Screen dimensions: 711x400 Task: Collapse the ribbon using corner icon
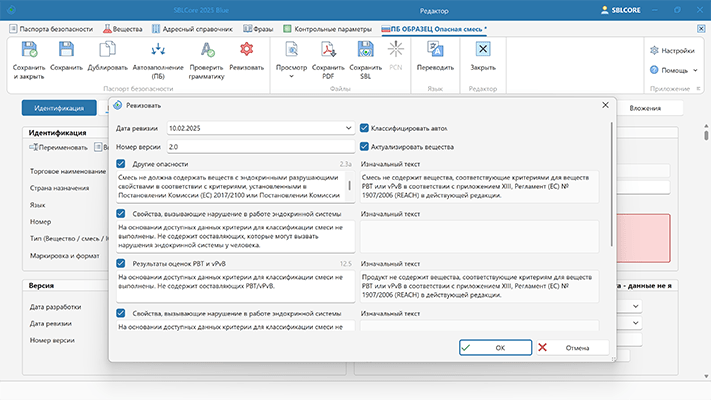tap(698, 89)
